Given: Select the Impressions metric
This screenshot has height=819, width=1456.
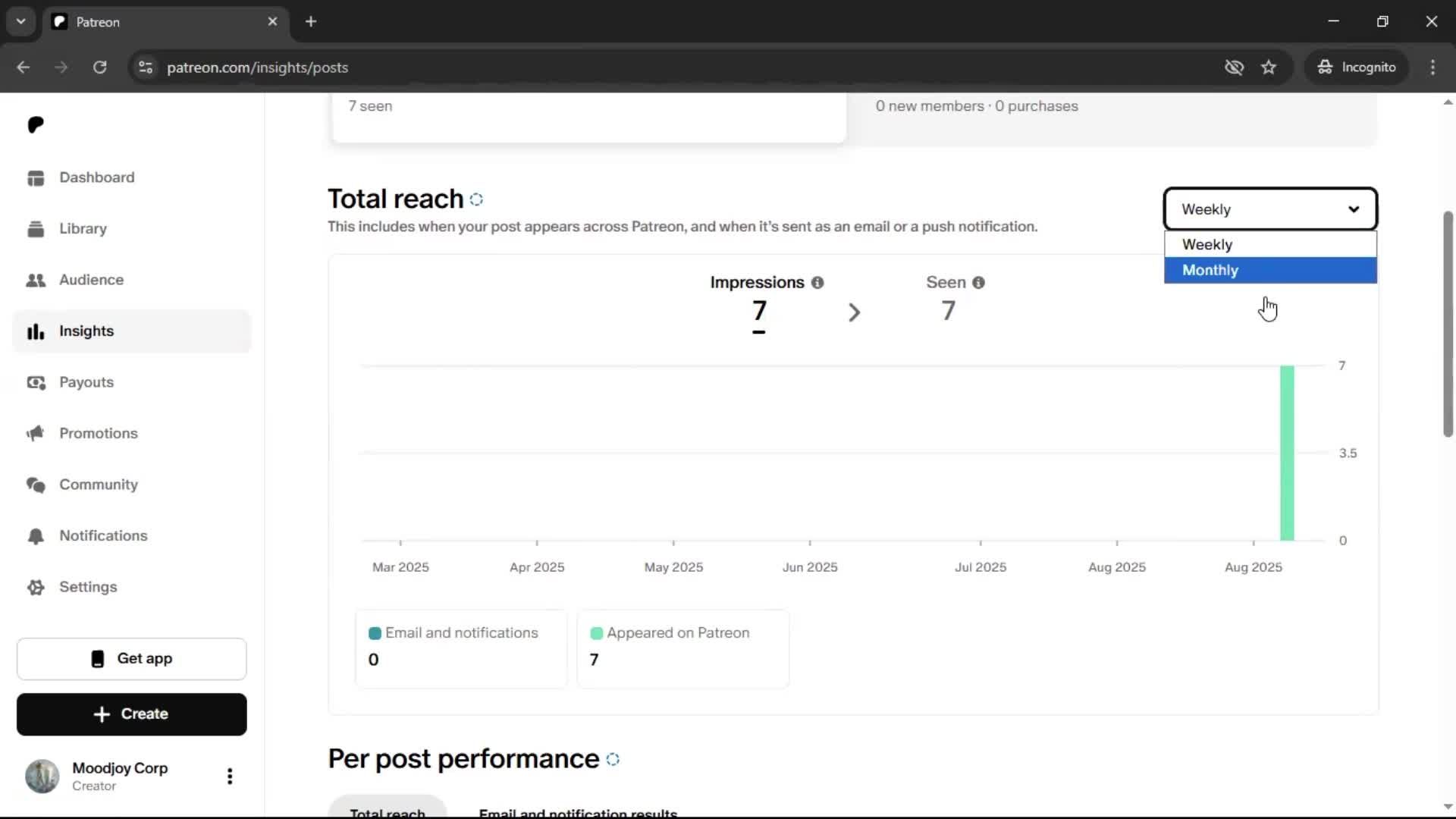Looking at the screenshot, I should pyautogui.click(x=759, y=303).
